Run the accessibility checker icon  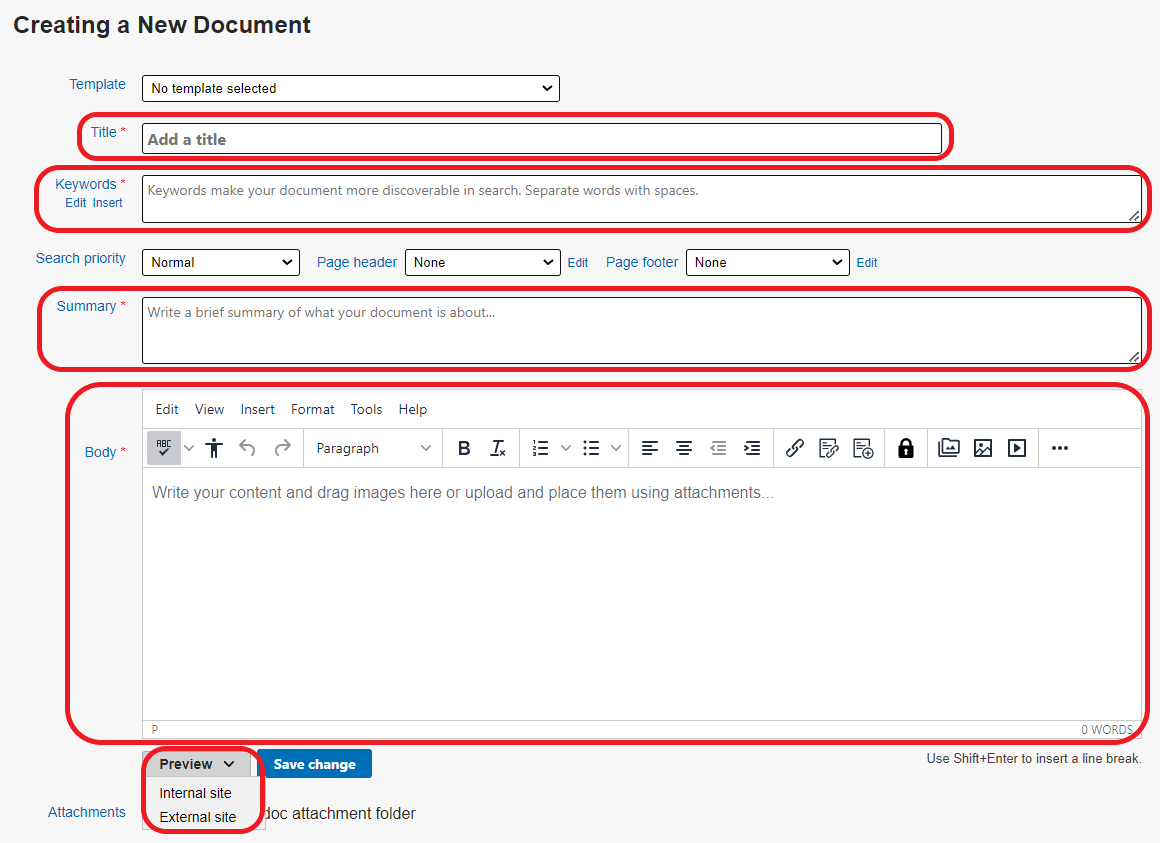click(x=214, y=448)
